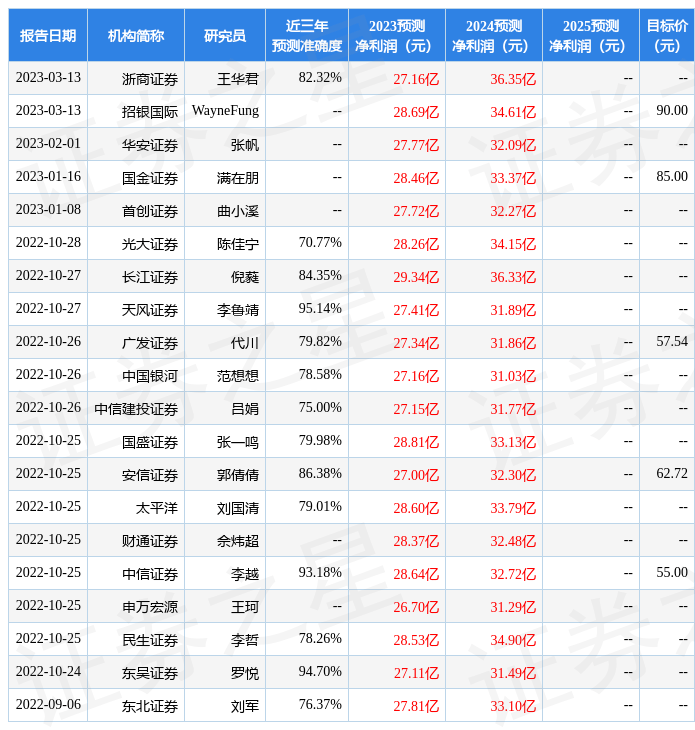This screenshot has width=695, height=730.
Task: Click target price 57.54
Action: [x=672, y=342]
